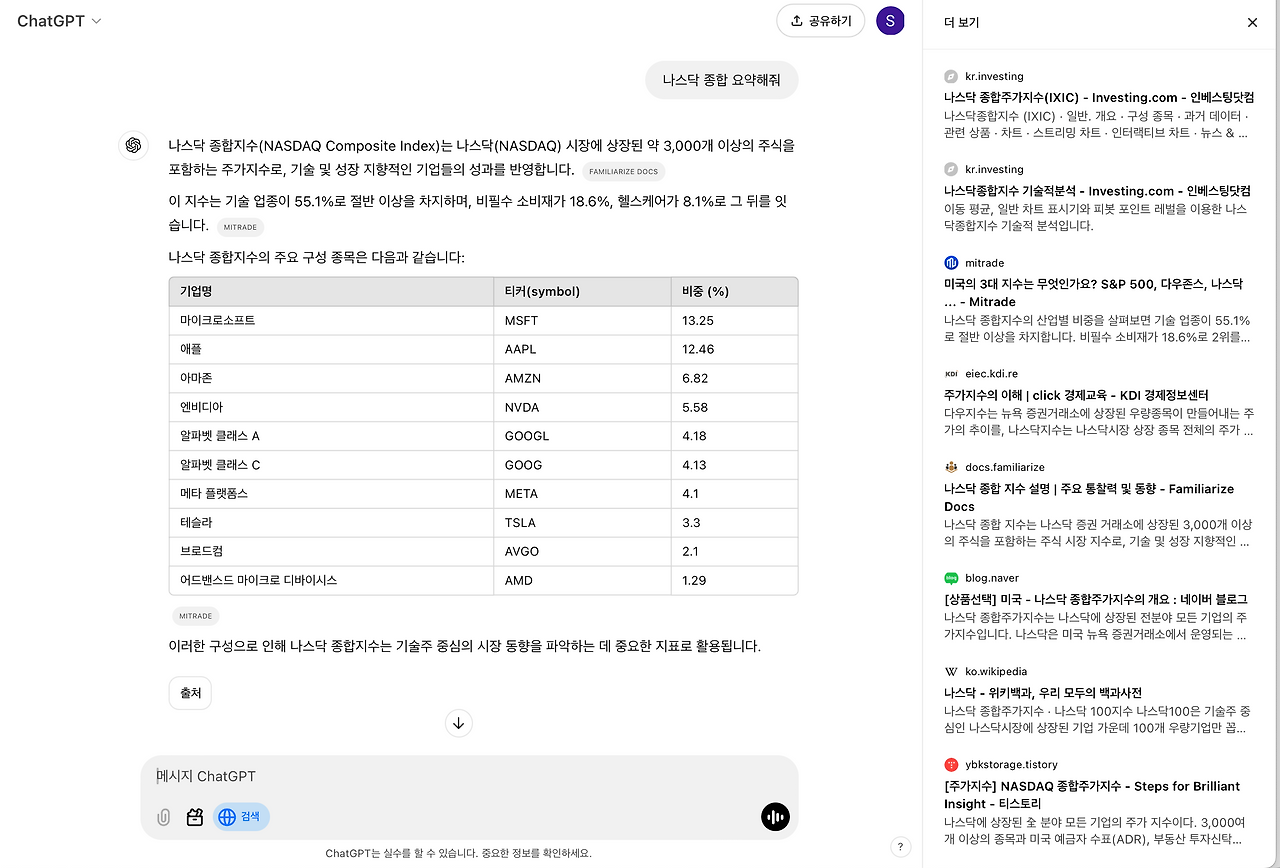Click the ko.wikipedia domain label

coord(996,672)
